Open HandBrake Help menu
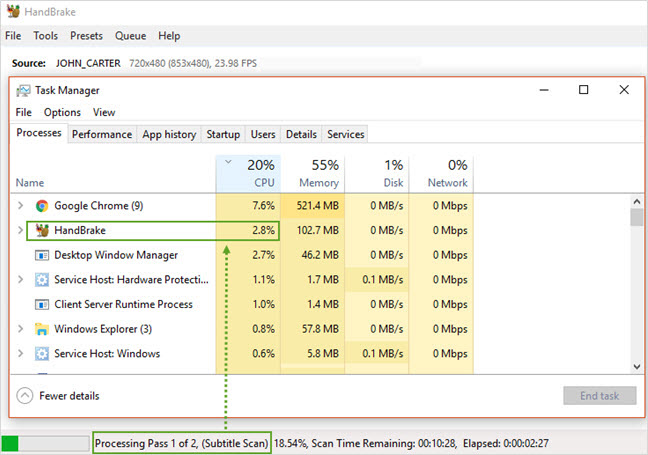Viewport: 648px width, 455px height. tap(169, 36)
